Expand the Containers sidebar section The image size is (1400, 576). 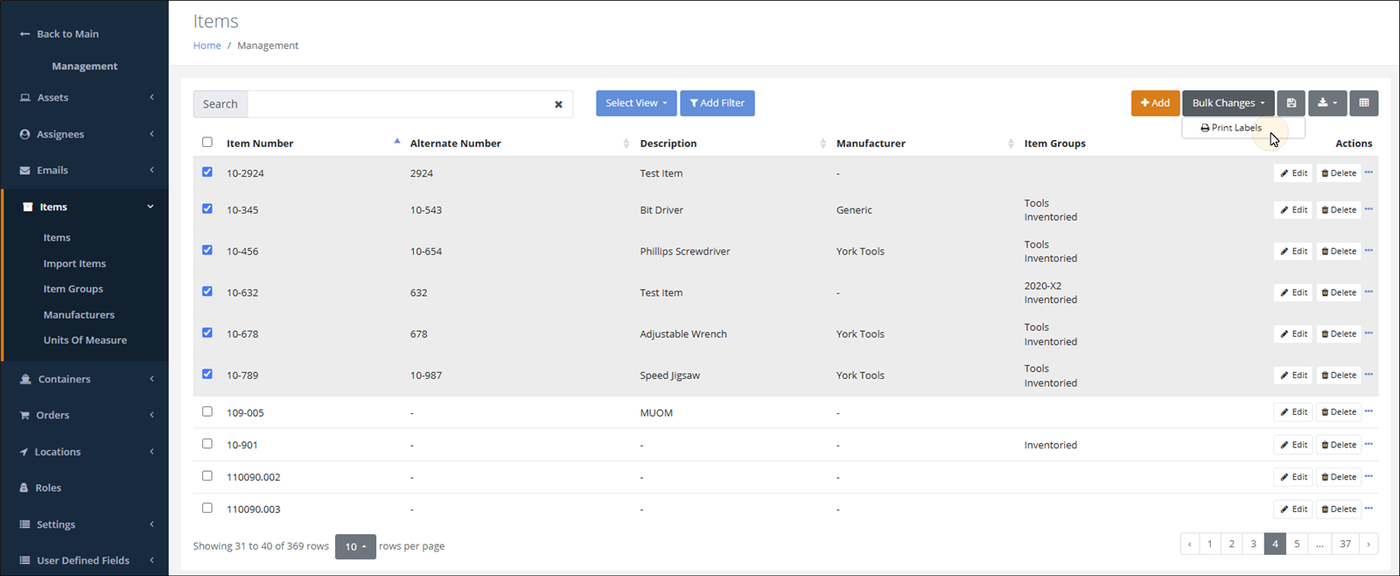coord(84,379)
